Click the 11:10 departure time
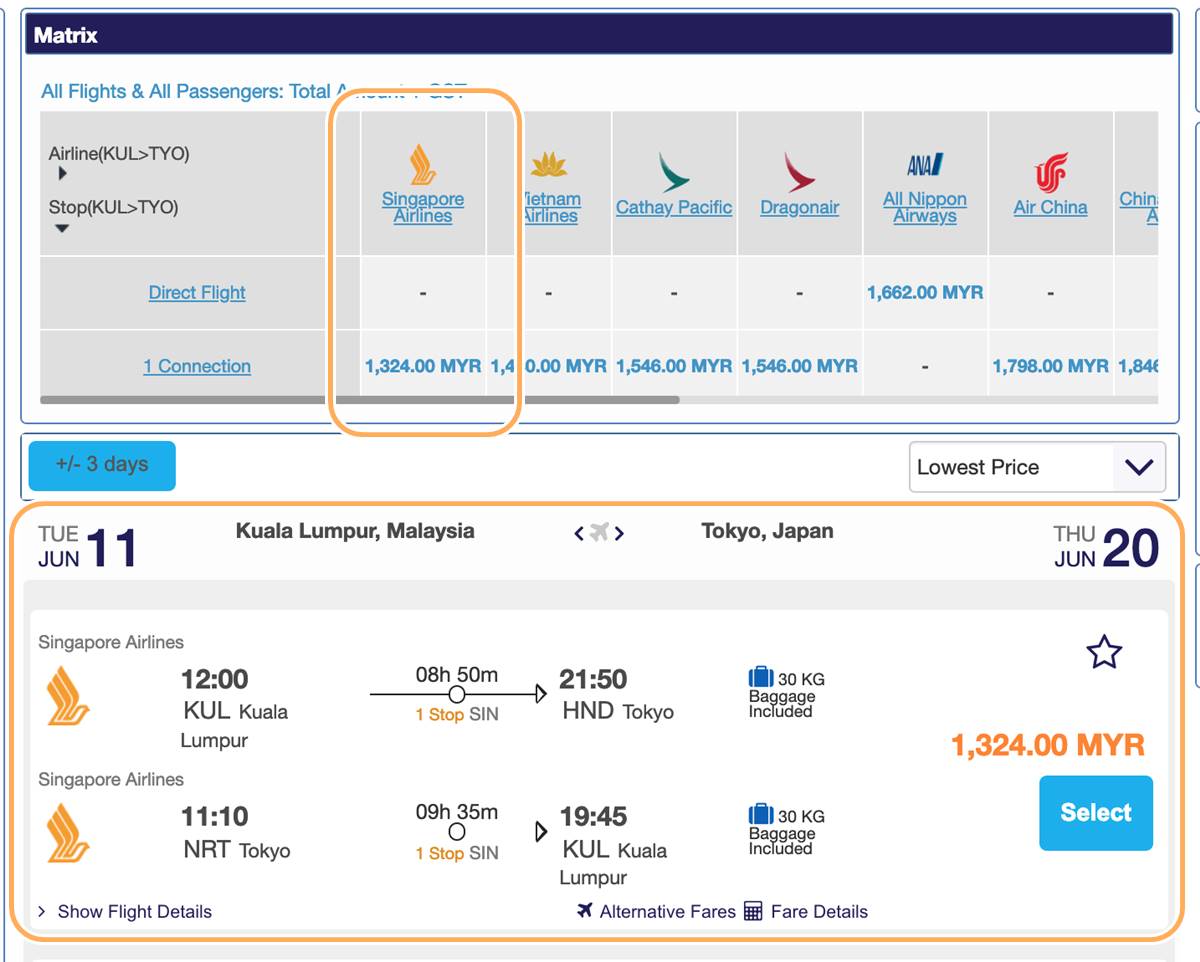Viewport: 1200px width, 962px height. tap(214, 816)
